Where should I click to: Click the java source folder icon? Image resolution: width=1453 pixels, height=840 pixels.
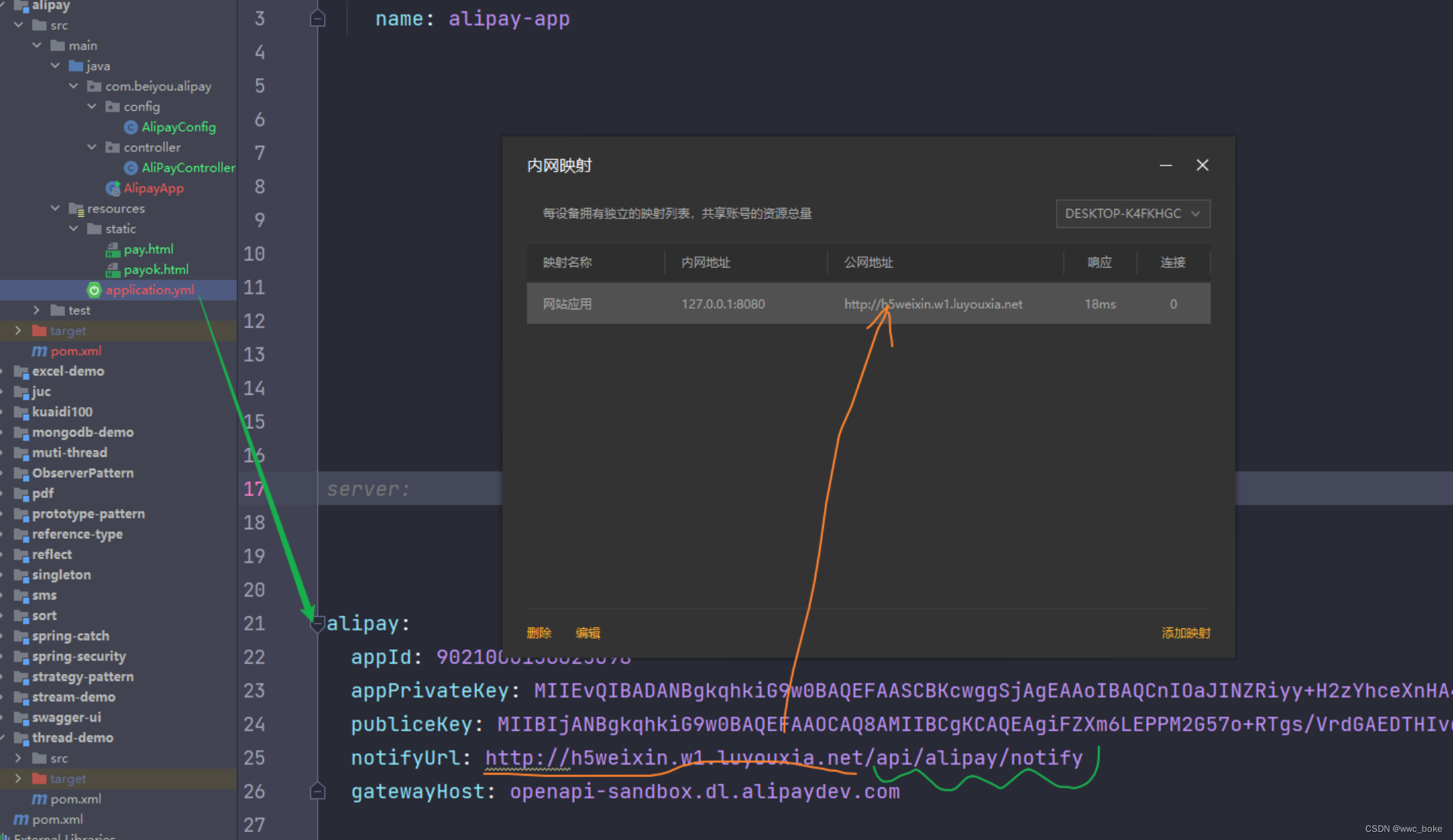pyautogui.click(x=76, y=66)
